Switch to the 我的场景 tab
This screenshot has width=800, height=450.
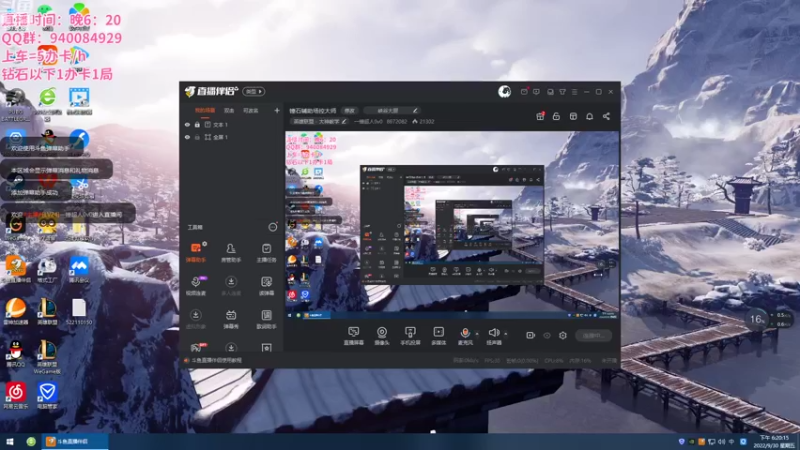pos(205,110)
